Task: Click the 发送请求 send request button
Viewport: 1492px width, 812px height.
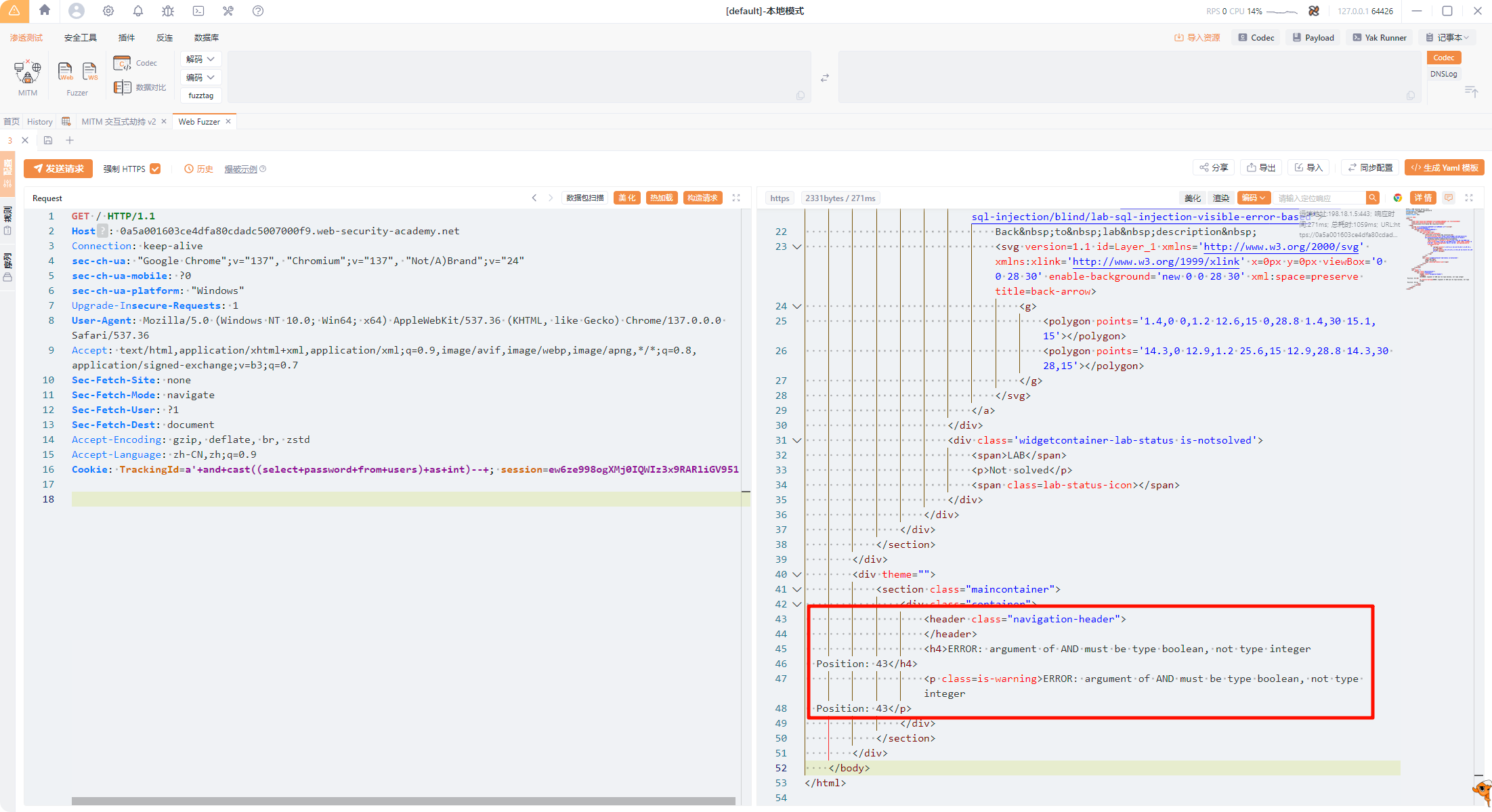Action: click(58, 169)
